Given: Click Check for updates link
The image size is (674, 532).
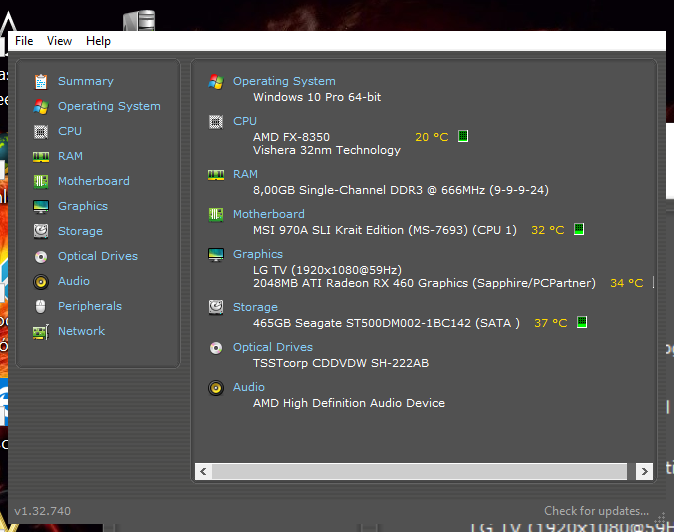Looking at the screenshot, I should point(597,511).
